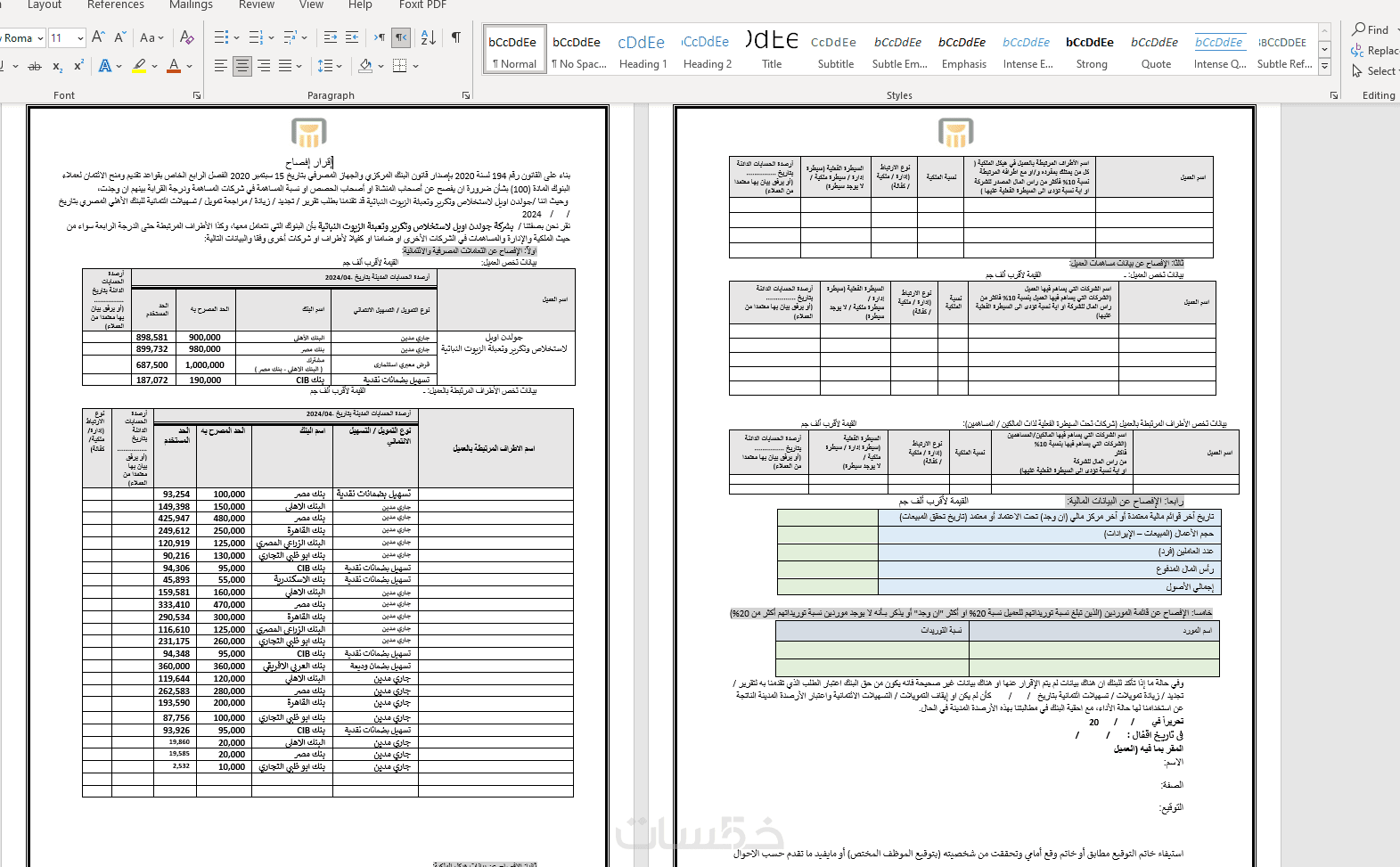1400x867 pixels.
Task: Click the logo image on the left page
Action: pos(309,133)
